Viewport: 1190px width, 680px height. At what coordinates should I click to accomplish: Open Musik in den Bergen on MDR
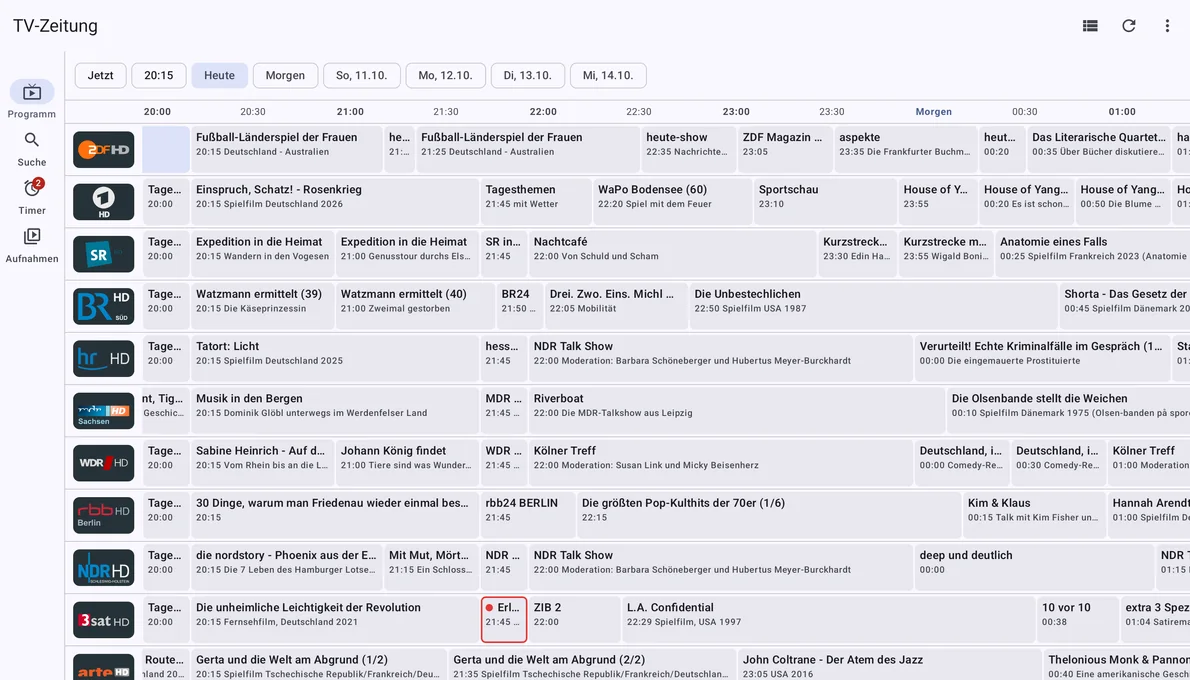[x=335, y=411]
